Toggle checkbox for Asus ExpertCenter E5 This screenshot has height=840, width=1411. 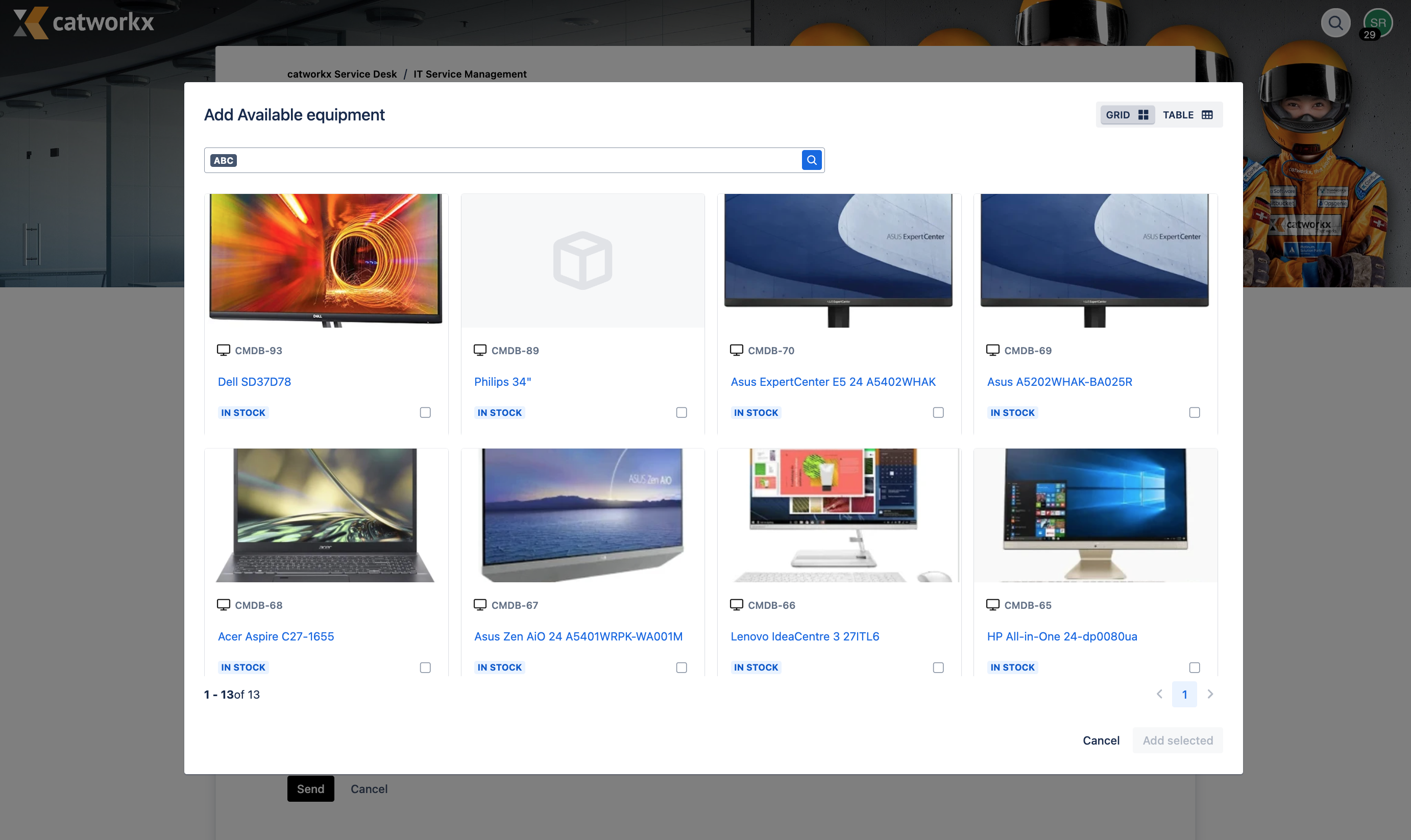[x=937, y=411]
